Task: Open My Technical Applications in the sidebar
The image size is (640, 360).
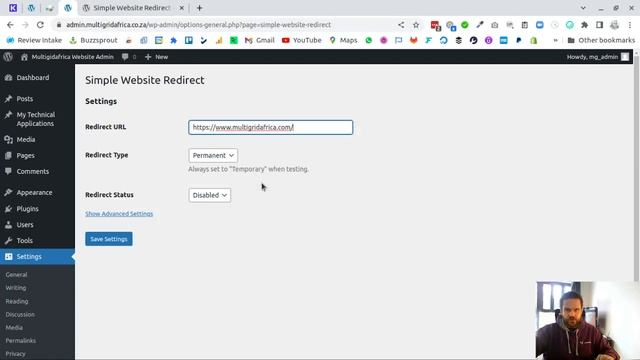Action: click(37, 119)
